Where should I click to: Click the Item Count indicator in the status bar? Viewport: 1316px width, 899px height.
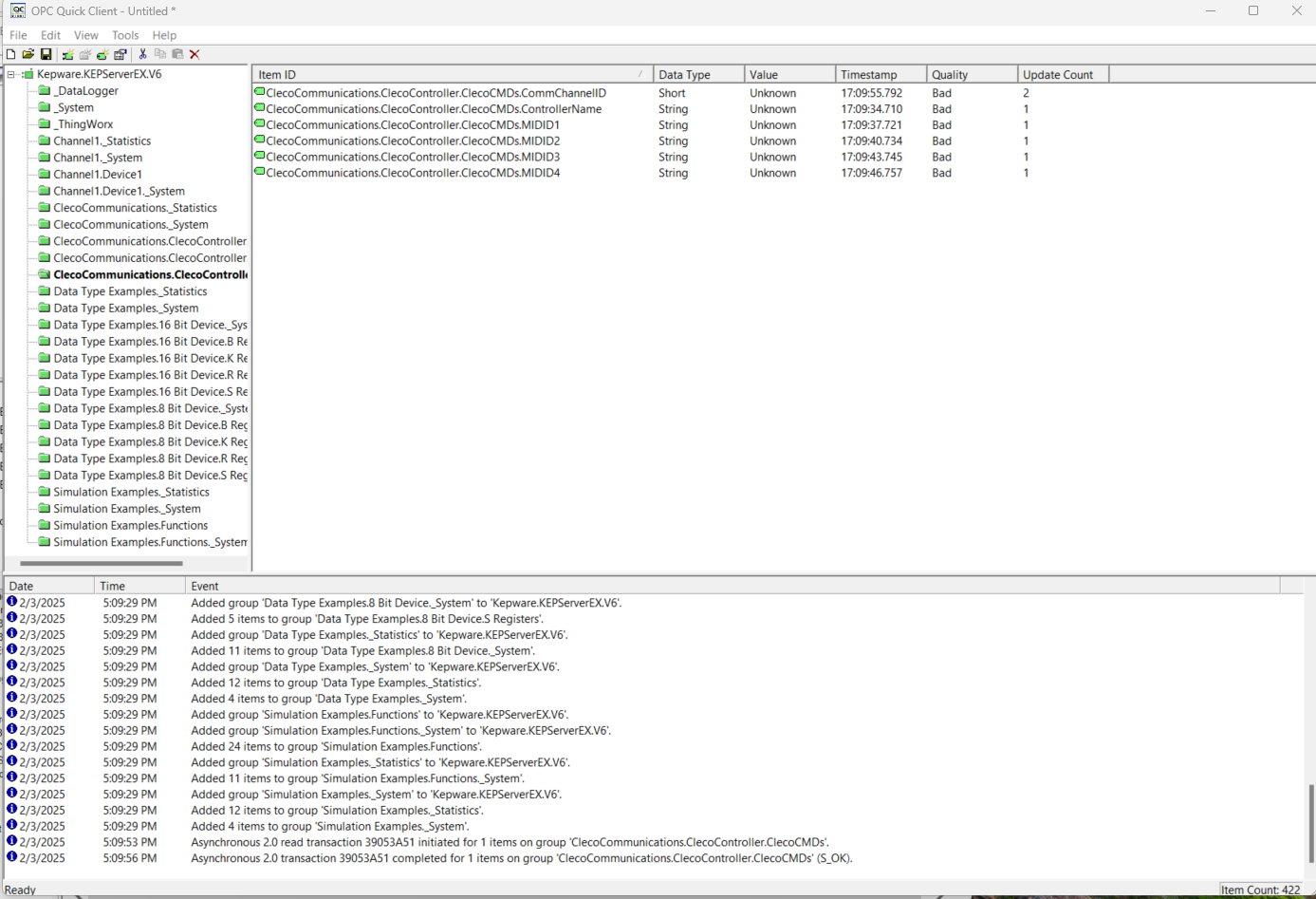click(x=1262, y=890)
